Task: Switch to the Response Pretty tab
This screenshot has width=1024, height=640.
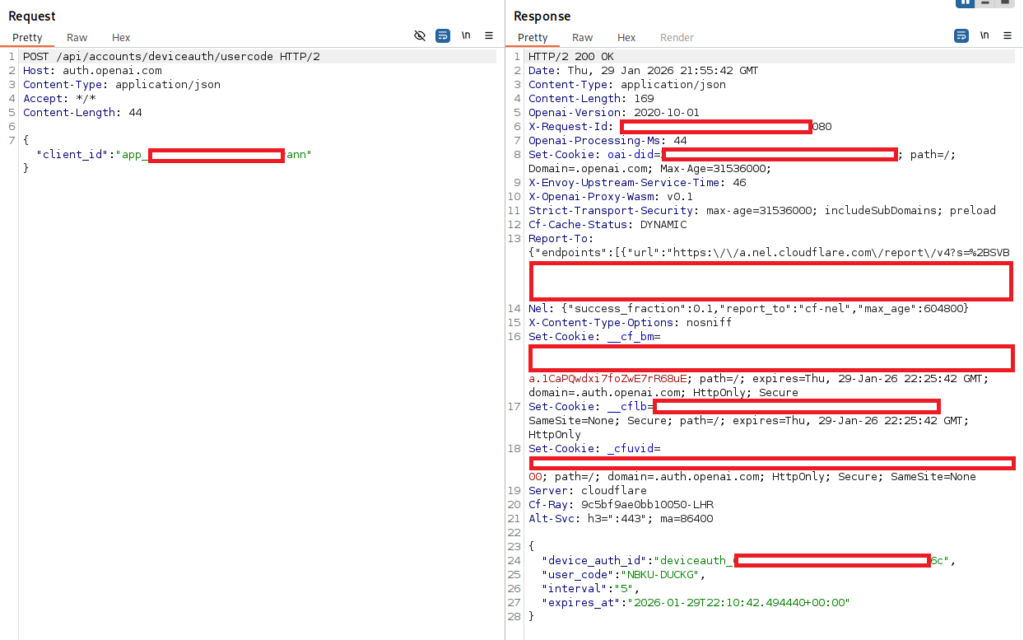Action: click(x=533, y=38)
